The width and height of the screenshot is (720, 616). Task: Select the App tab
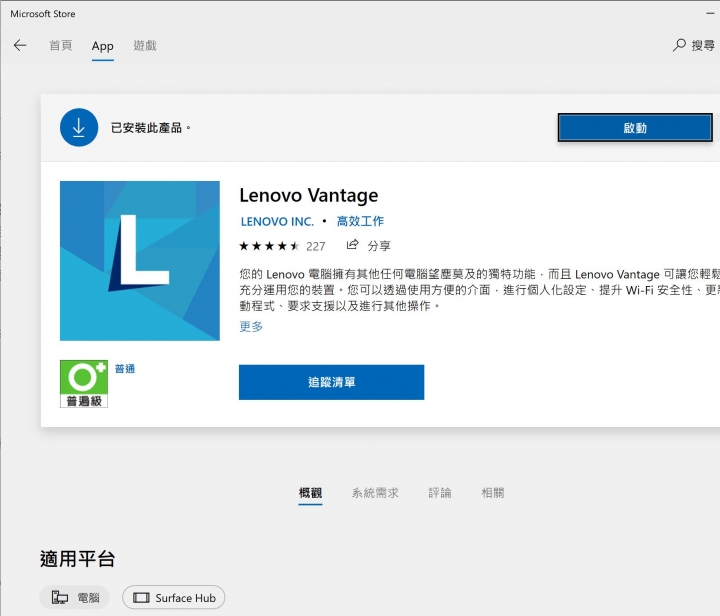point(102,46)
